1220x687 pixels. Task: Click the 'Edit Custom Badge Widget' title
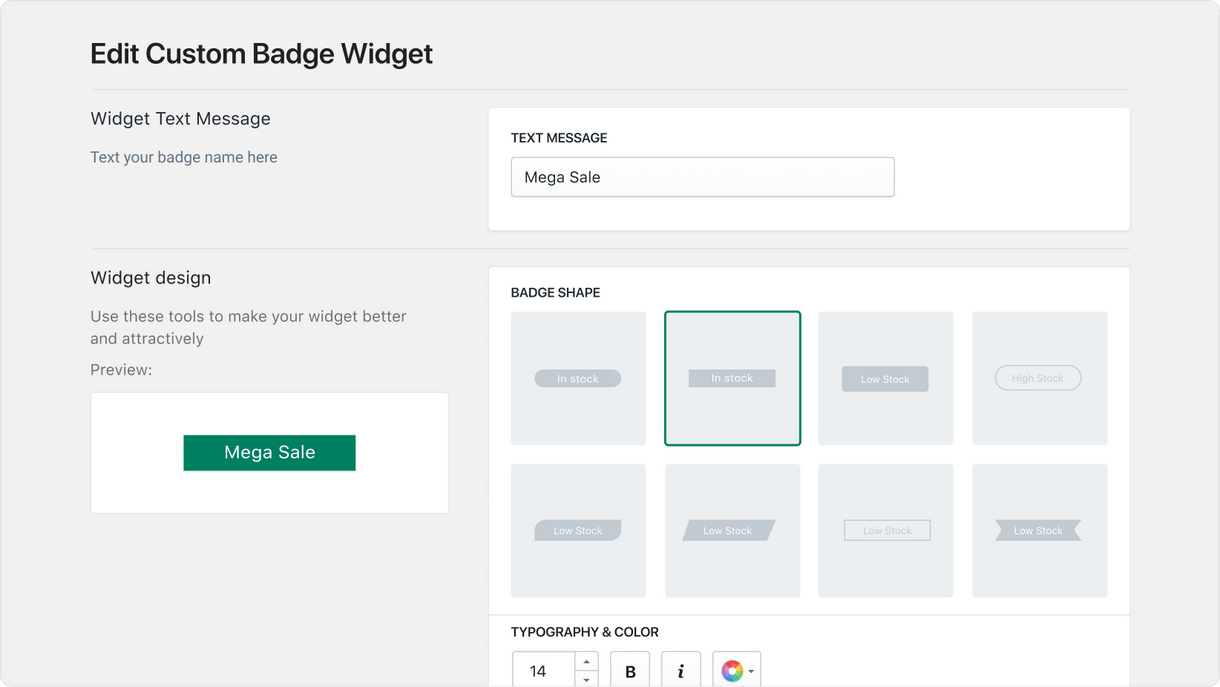tap(262, 53)
